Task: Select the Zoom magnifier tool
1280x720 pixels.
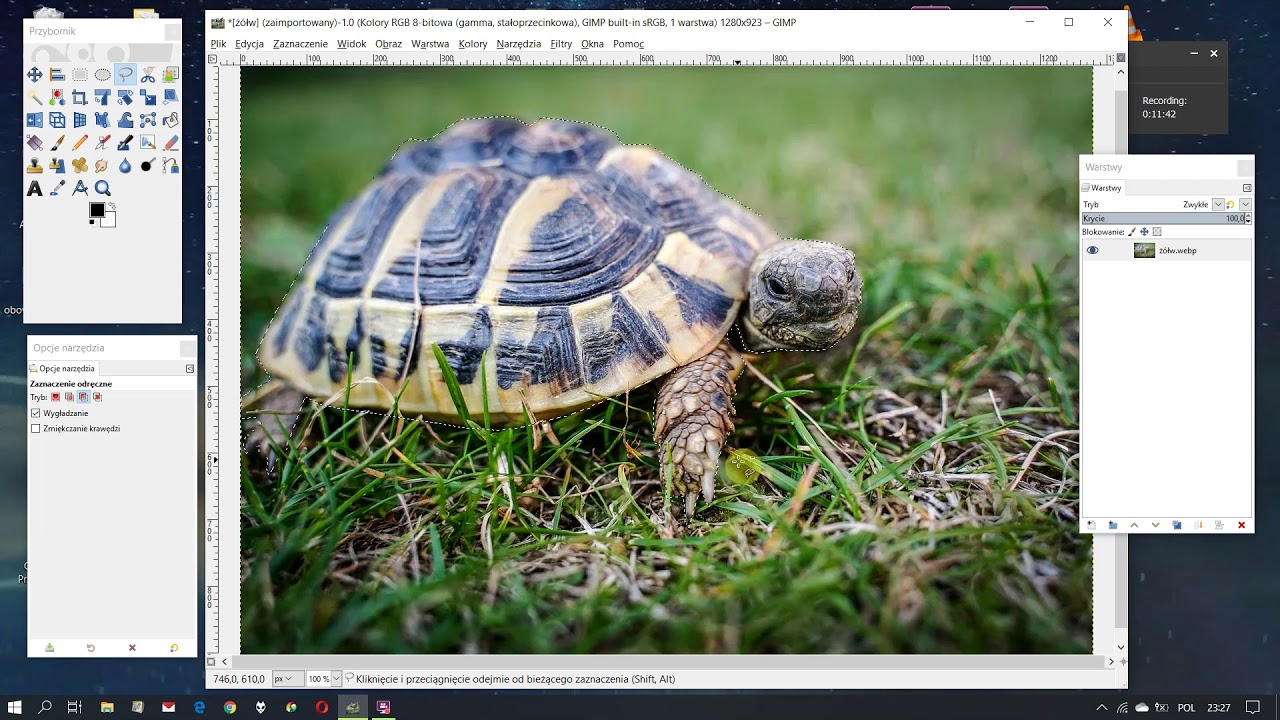Action: click(103, 188)
